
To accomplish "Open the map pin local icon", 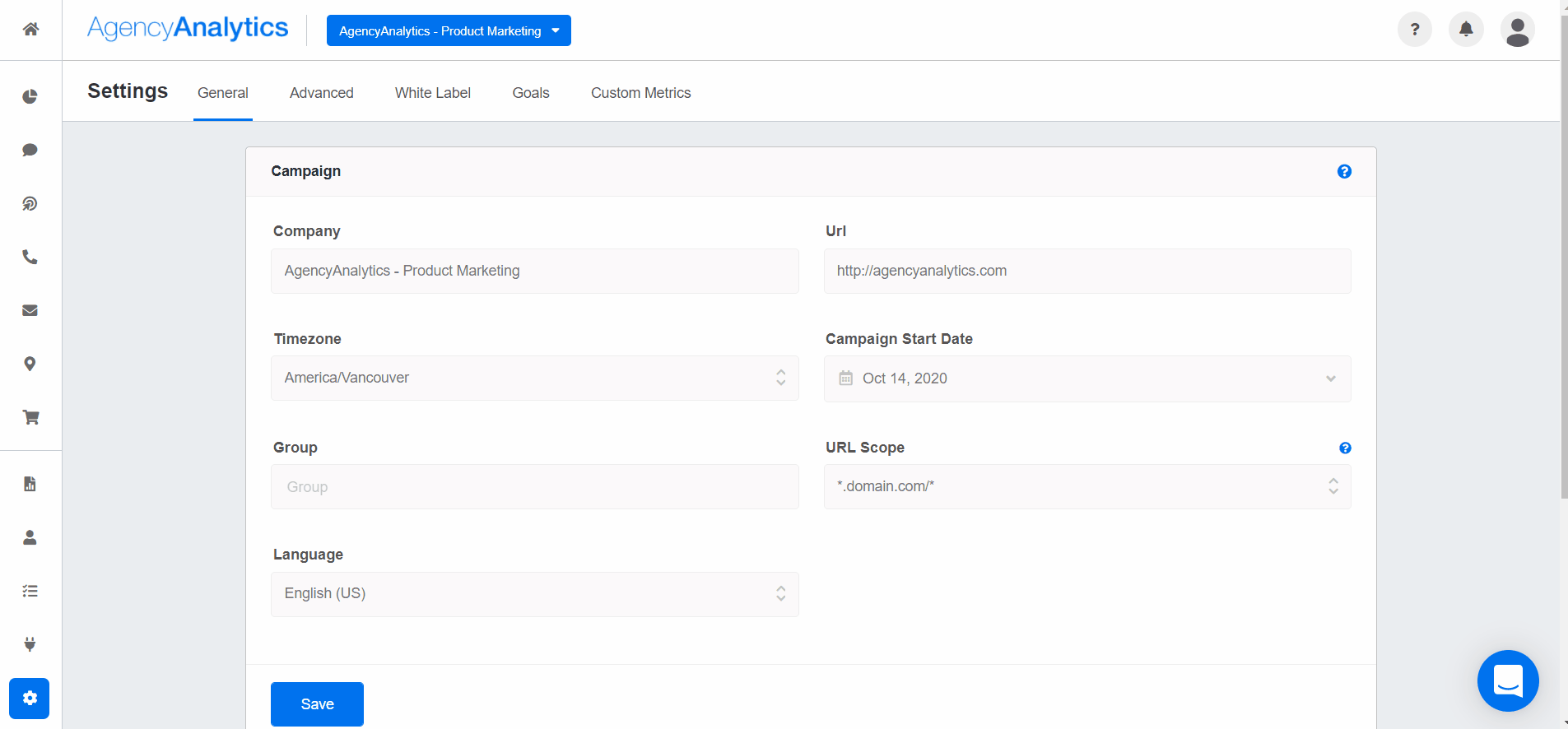I will click(30, 364).
